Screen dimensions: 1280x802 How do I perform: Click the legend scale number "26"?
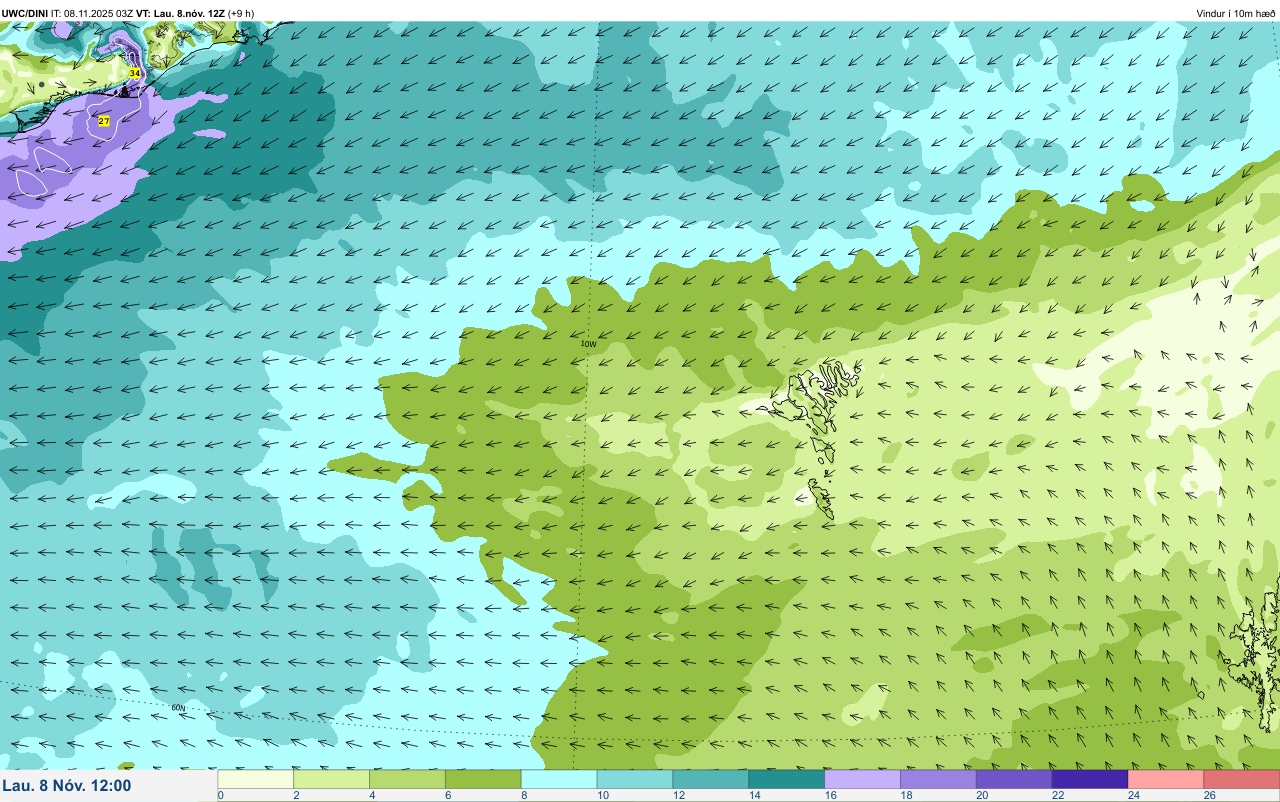[x=1208, y=796]
